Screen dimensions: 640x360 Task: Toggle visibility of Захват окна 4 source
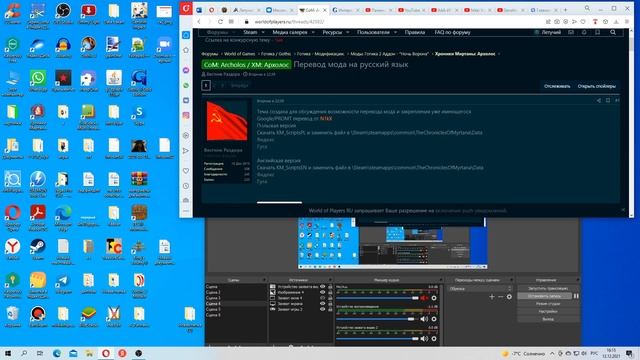tap(322, 298)
